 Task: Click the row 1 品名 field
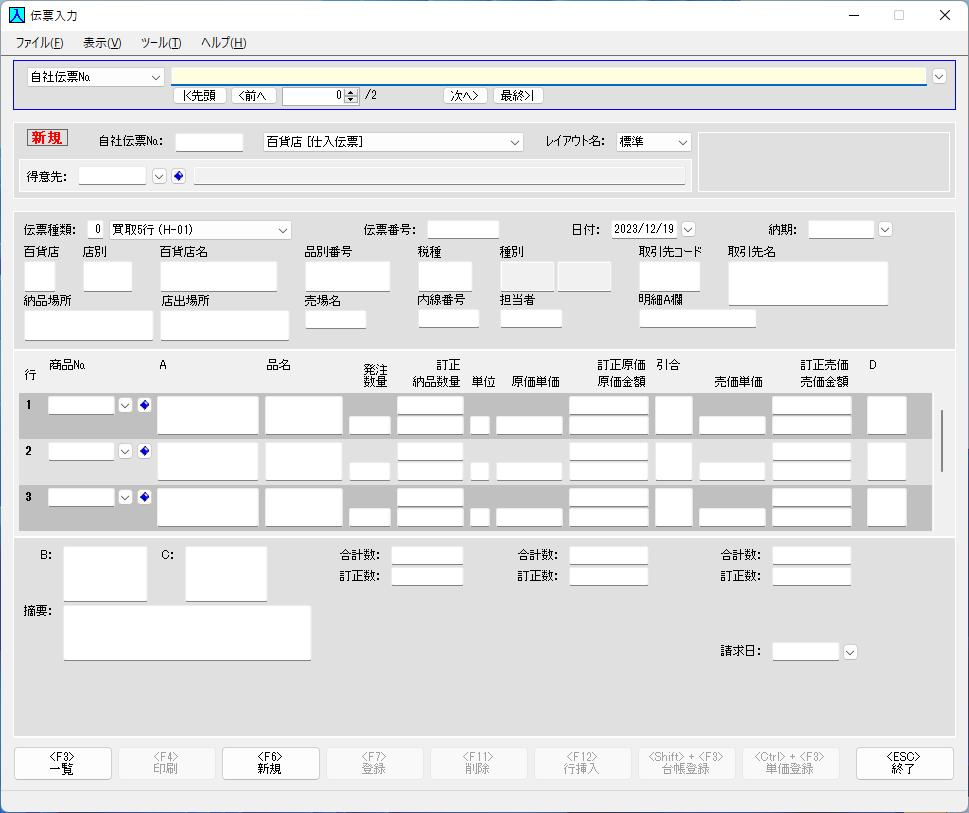[x=304, y=415]
